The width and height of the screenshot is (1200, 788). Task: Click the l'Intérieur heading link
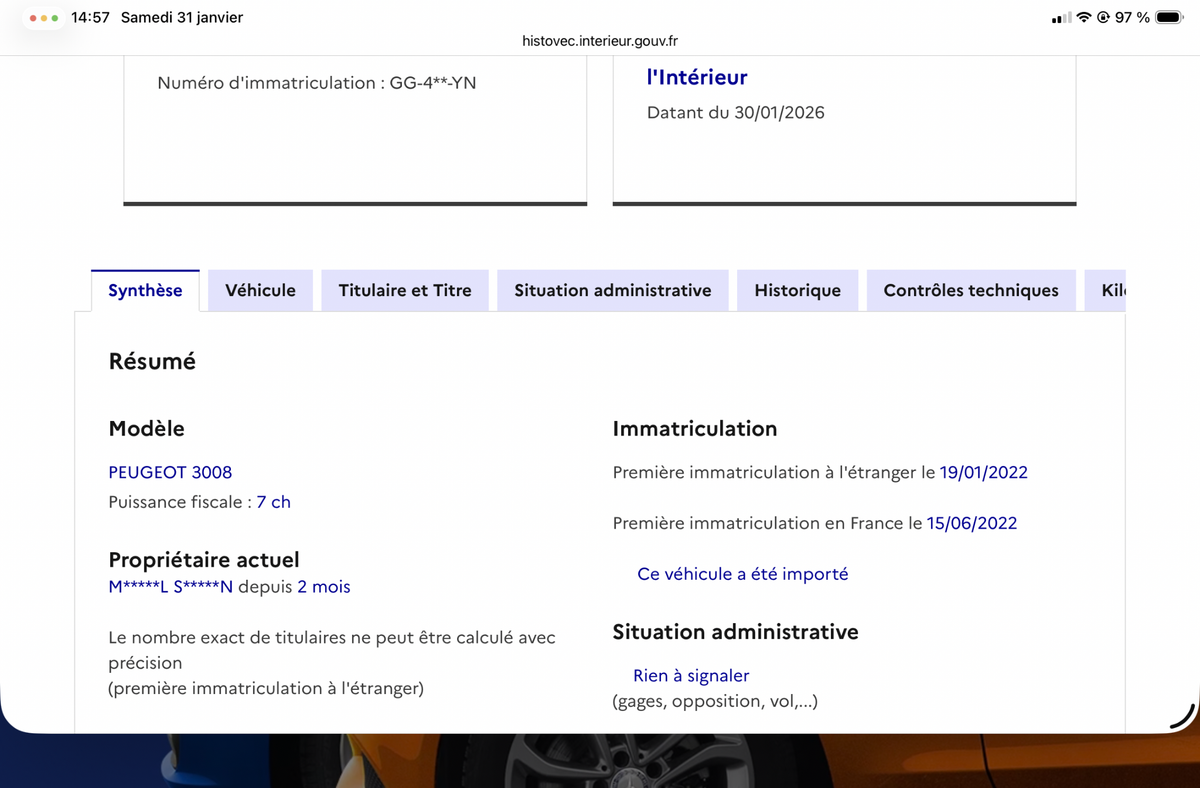[x=697, y=77]
